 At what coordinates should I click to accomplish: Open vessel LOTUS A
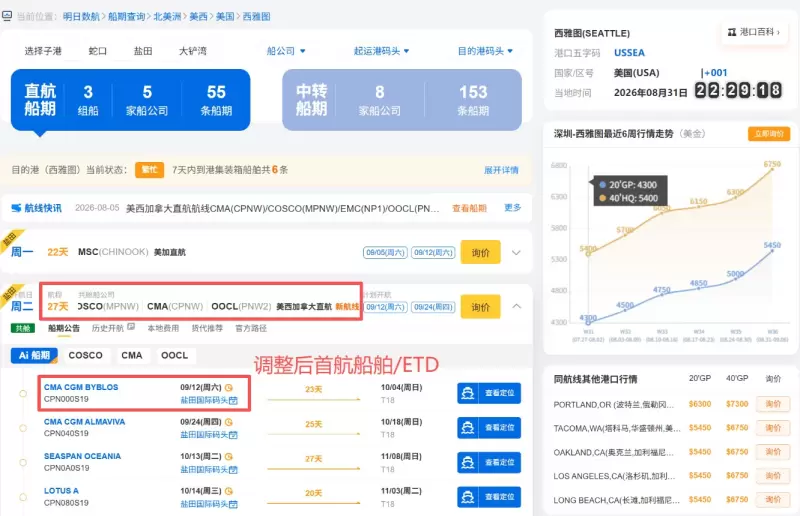point(61,491)
